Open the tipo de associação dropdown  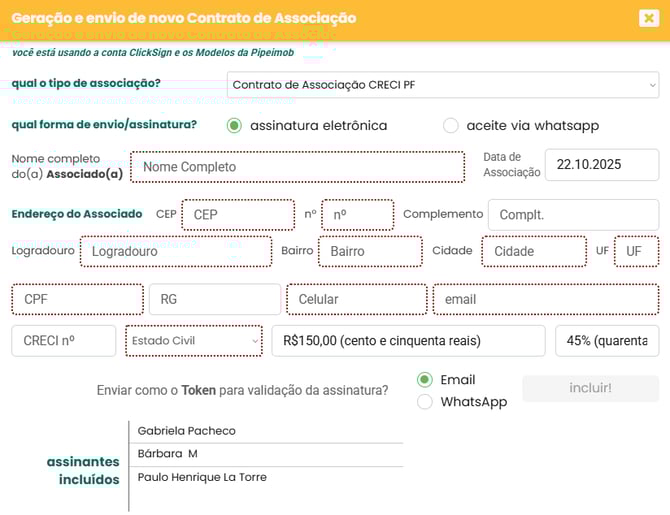pyautogui.click(x=442, y=85)
